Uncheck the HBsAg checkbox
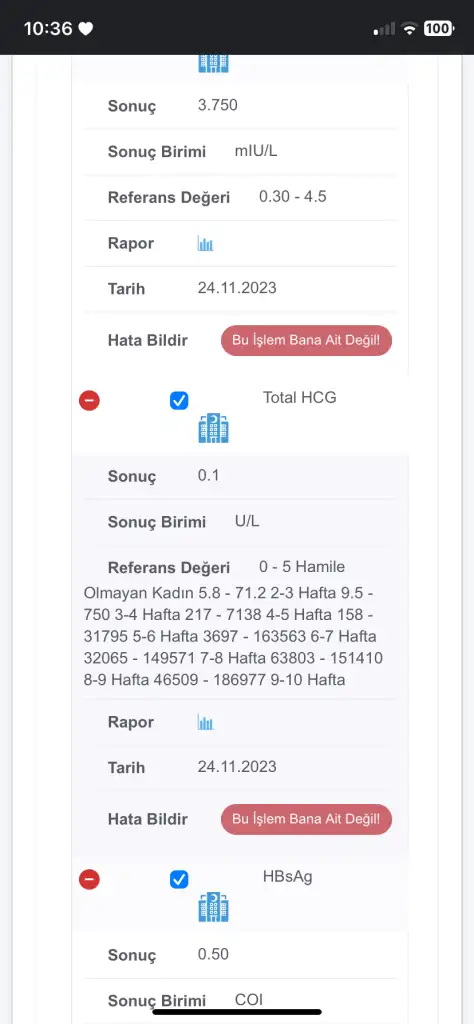 (x=179, y=880)
